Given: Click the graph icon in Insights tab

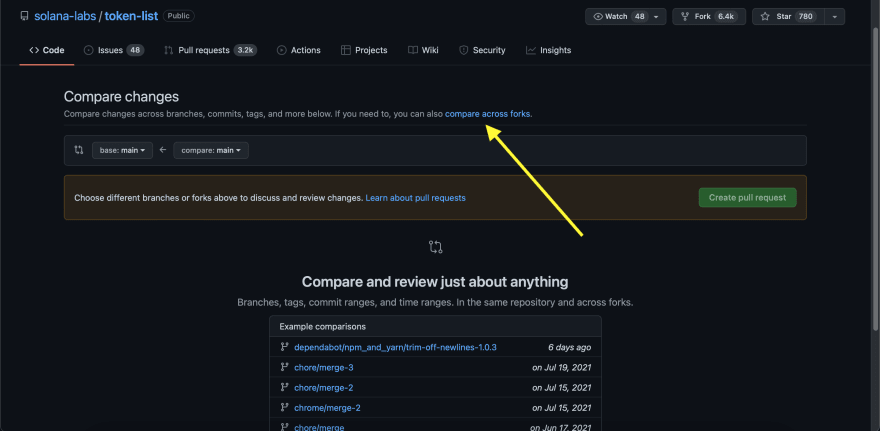Looking at the screenshot, I should (531, 51).
